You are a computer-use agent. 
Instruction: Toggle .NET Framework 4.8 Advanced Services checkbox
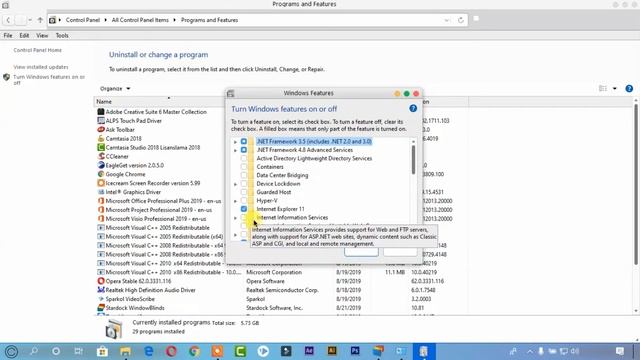244,150
